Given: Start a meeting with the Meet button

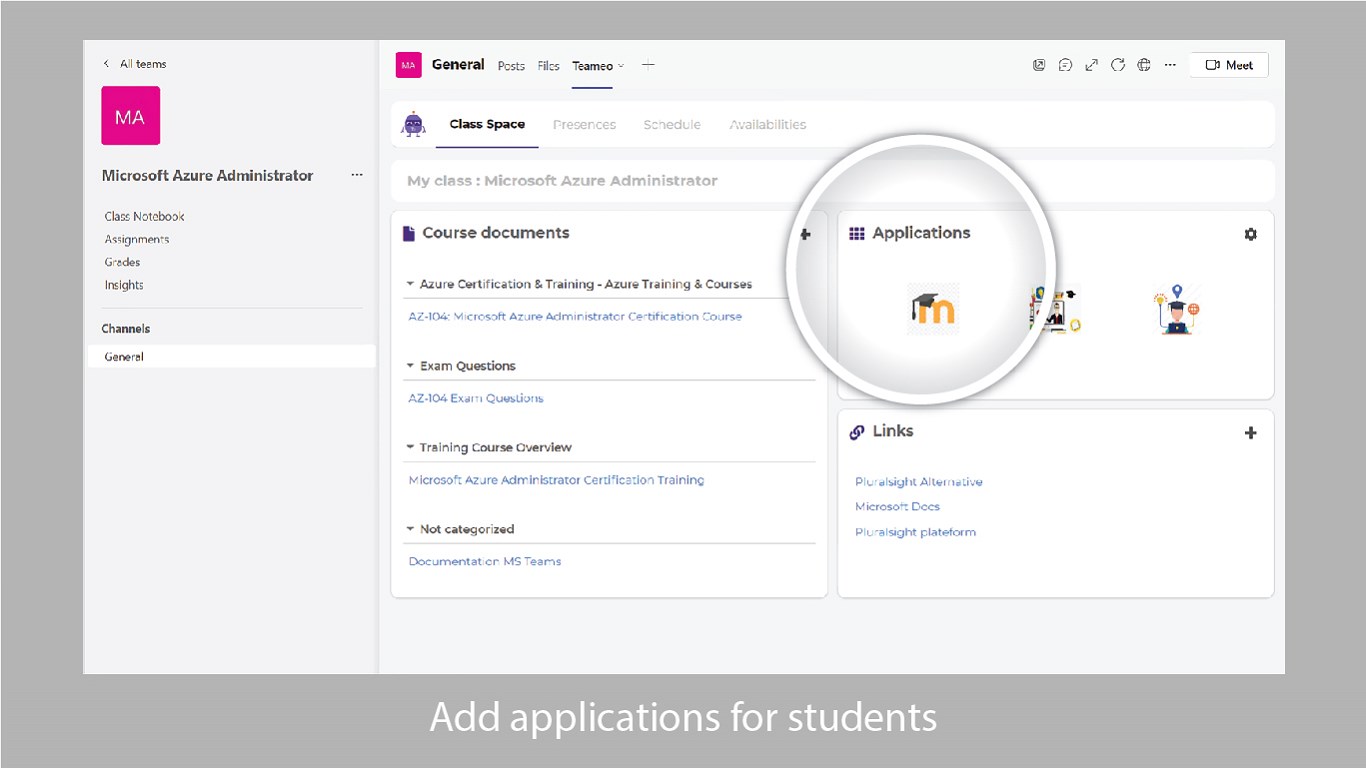Looking at the screenshot, I should [x=1229, y=65].
